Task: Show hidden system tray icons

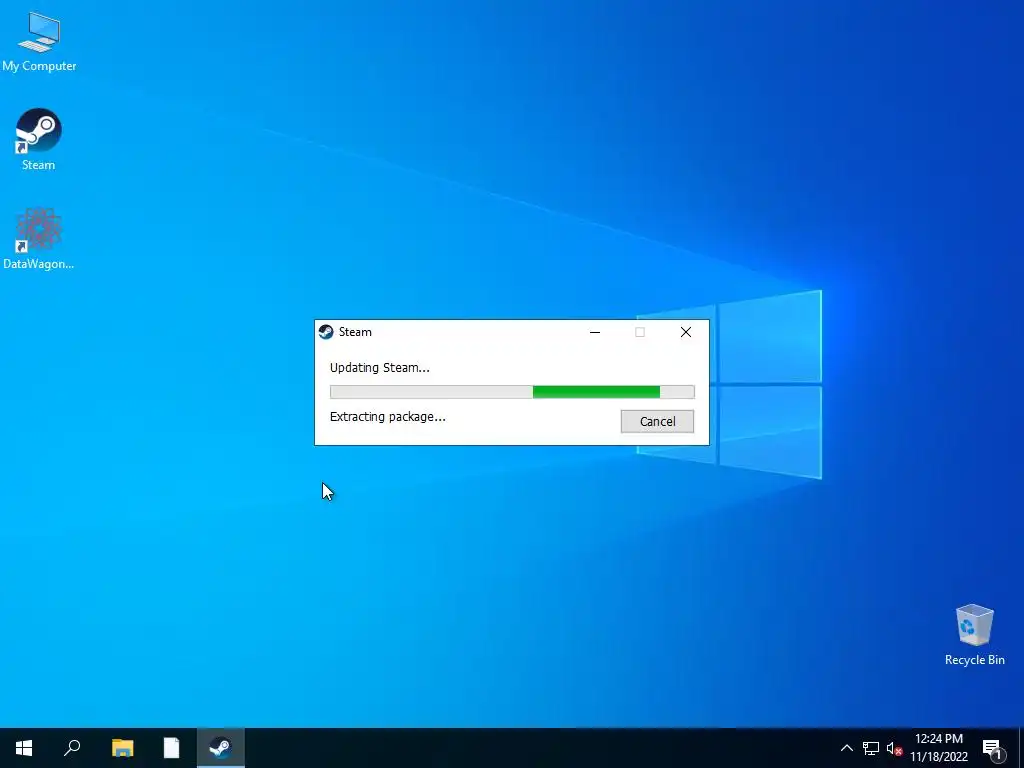Action: [x=846, y=748]
